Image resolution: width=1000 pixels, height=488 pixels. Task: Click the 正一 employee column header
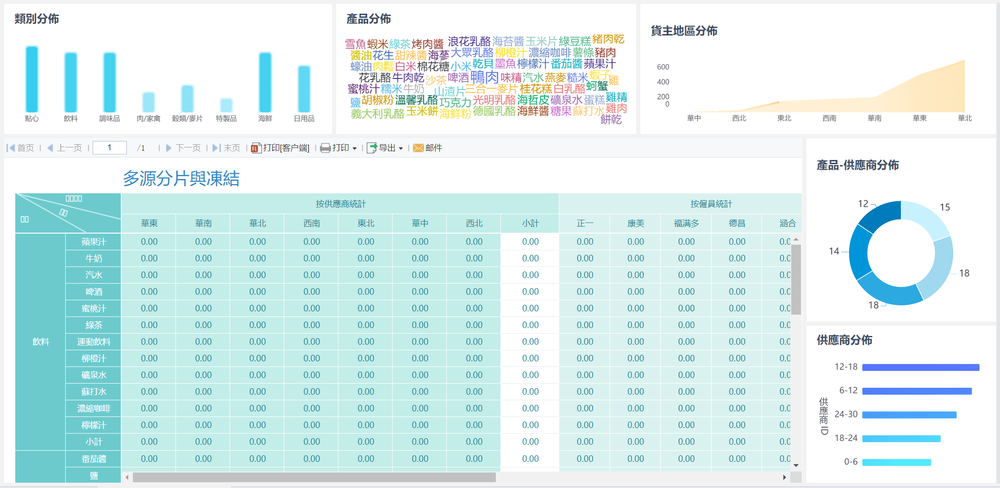pyautogui.click(x=585, y=224)
